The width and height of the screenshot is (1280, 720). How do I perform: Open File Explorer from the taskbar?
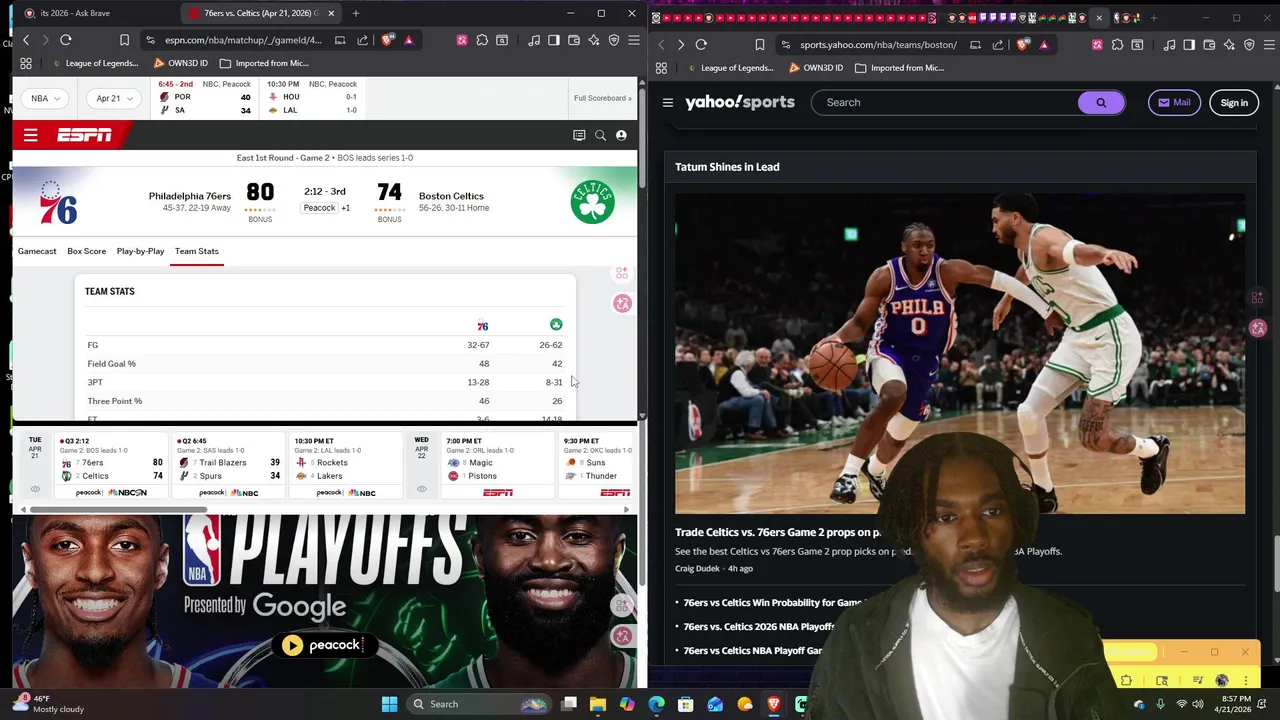pyautogui.click(x=597, y=704)
